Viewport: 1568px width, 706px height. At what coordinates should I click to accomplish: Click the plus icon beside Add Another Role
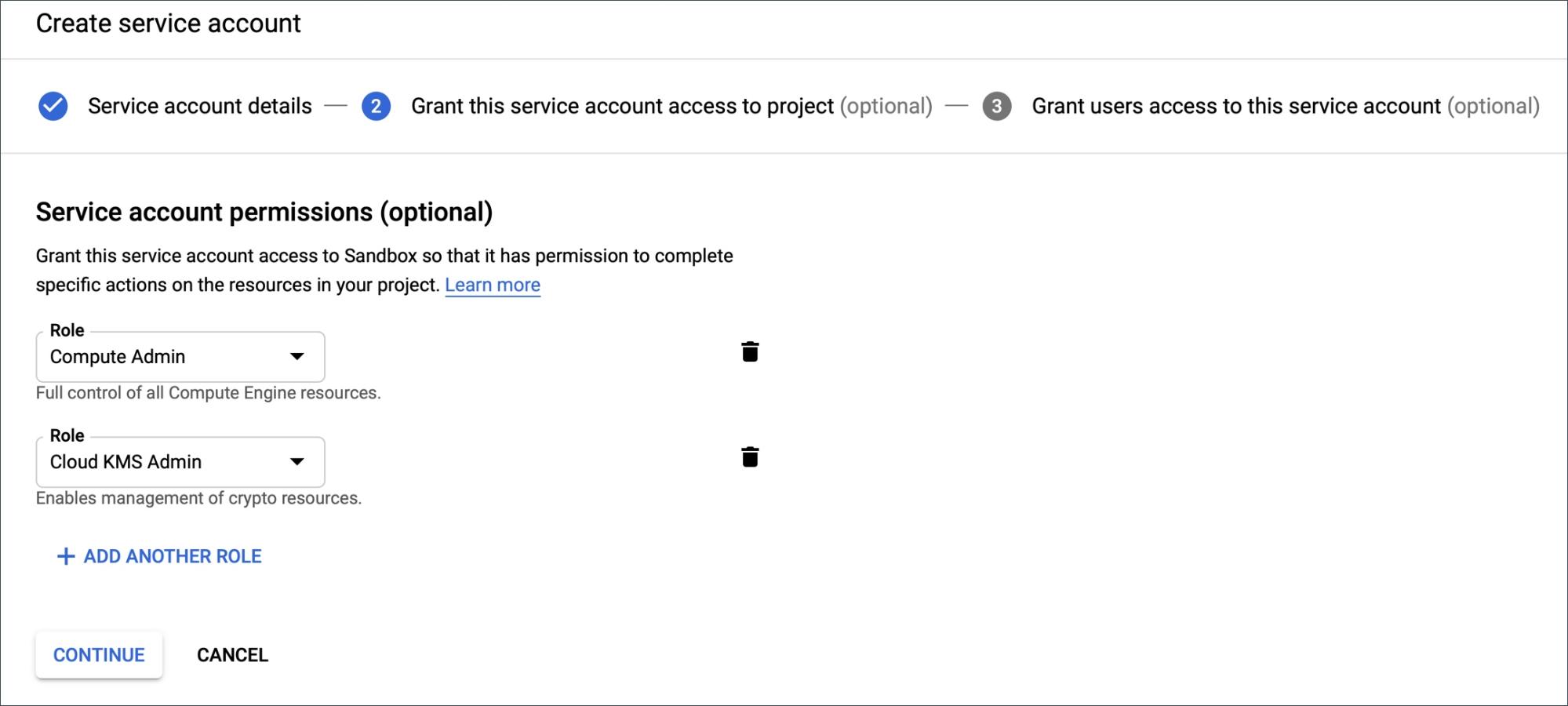[x=66, y=556]
